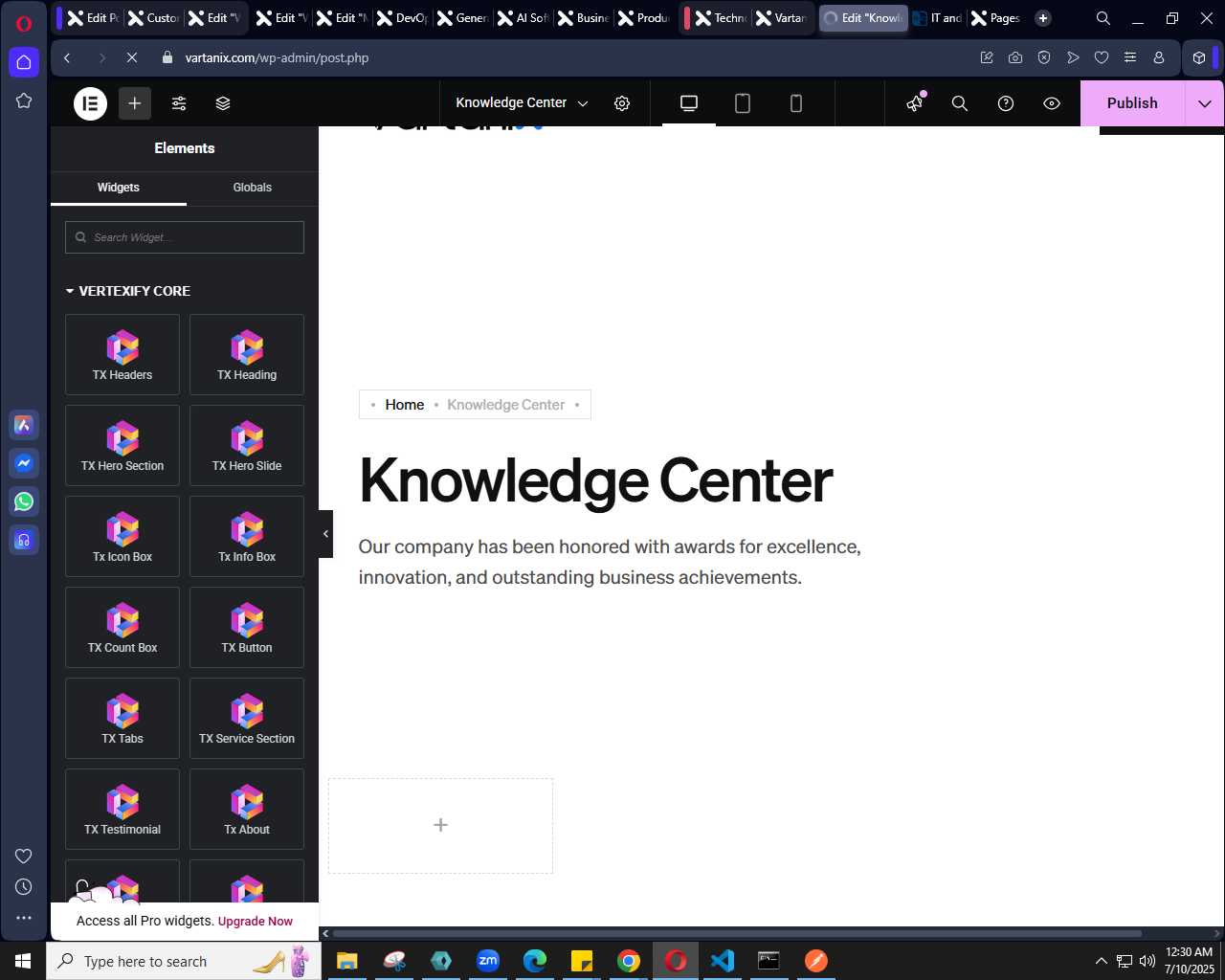Open Messenger in Opera sidebar
This screenshot has width=1225, height=980.
coord(24,463)
